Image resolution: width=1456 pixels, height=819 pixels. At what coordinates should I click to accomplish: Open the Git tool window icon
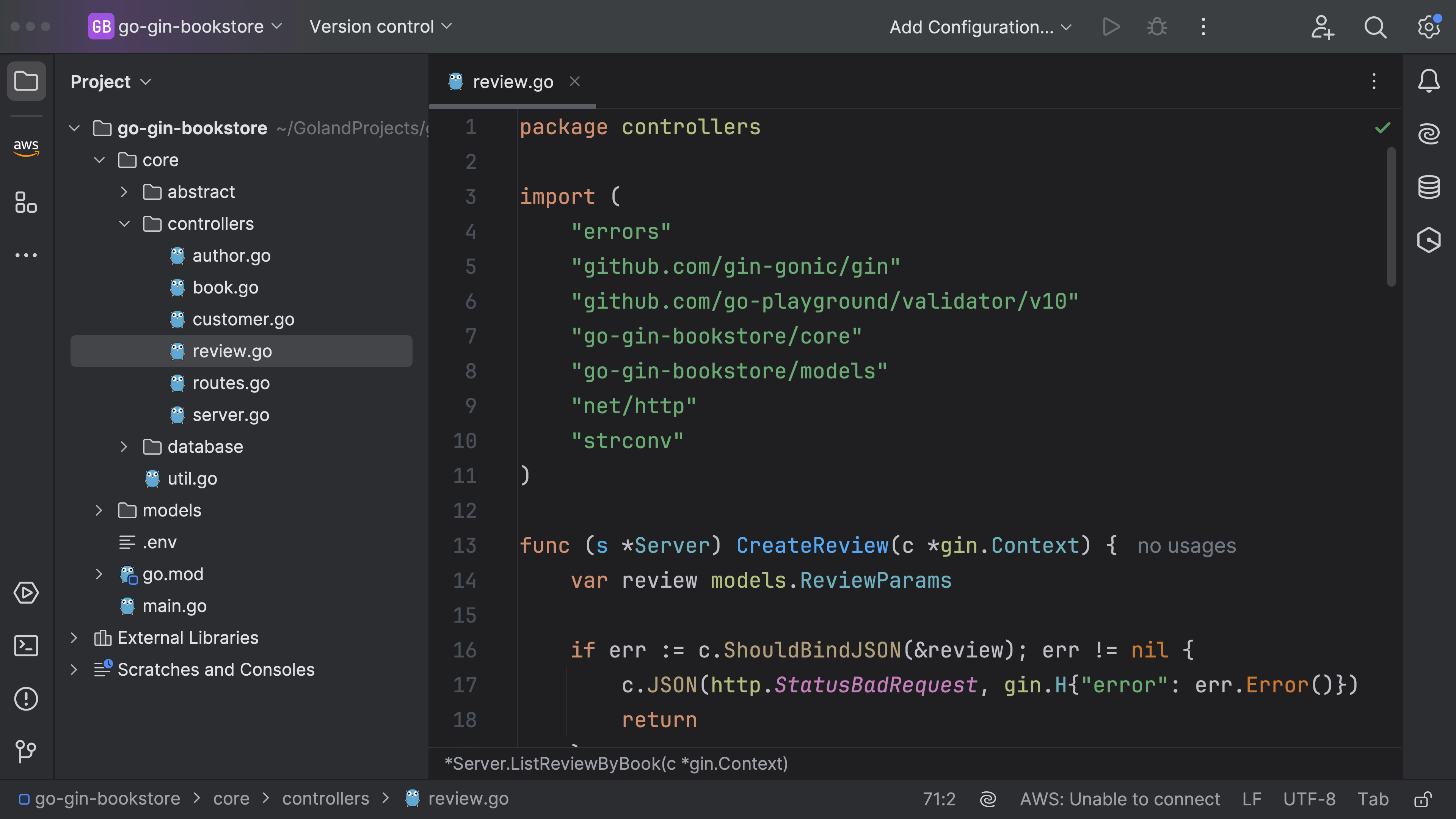tap(26, 751)
